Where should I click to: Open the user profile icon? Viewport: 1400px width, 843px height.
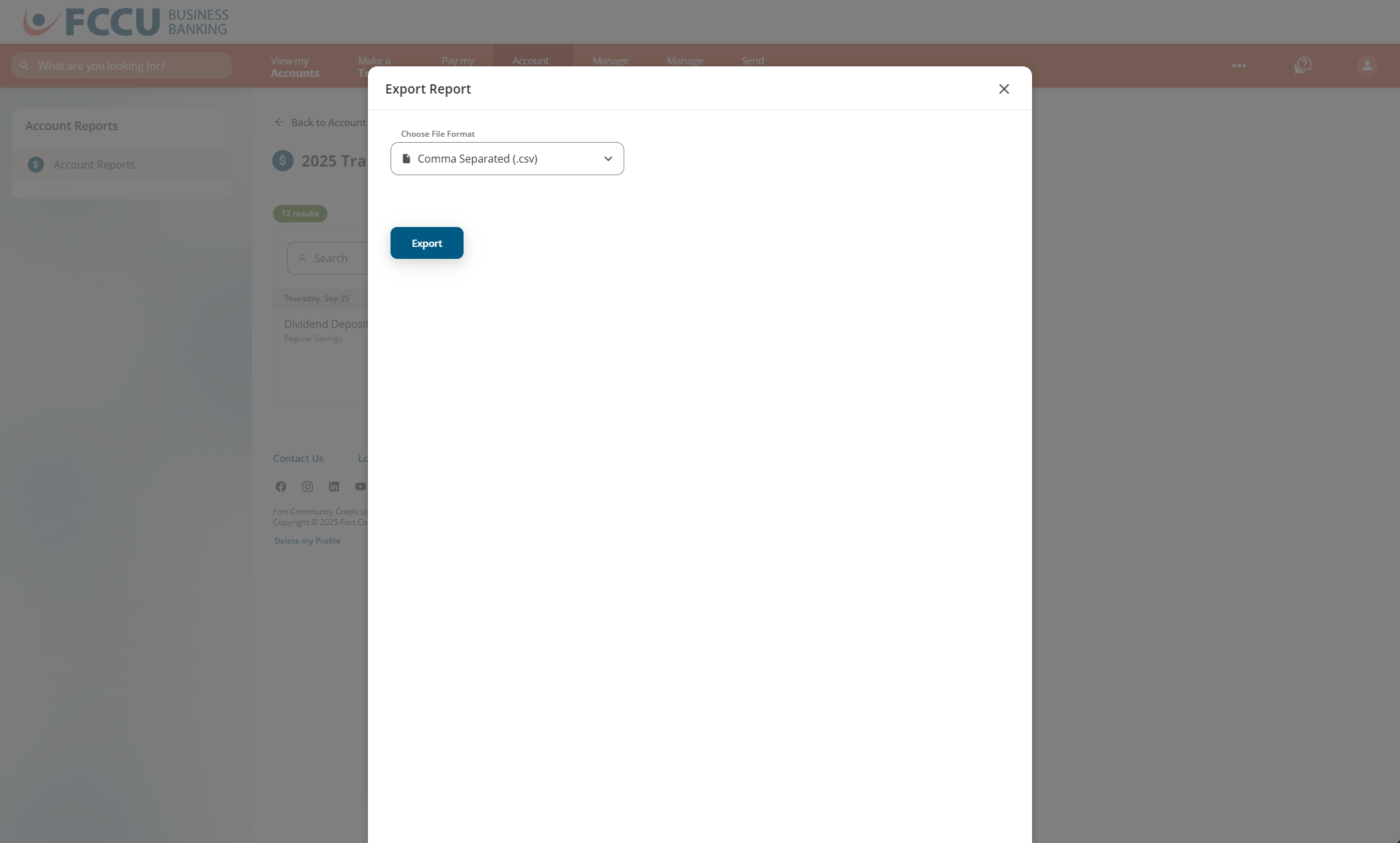click(1366, 65)
